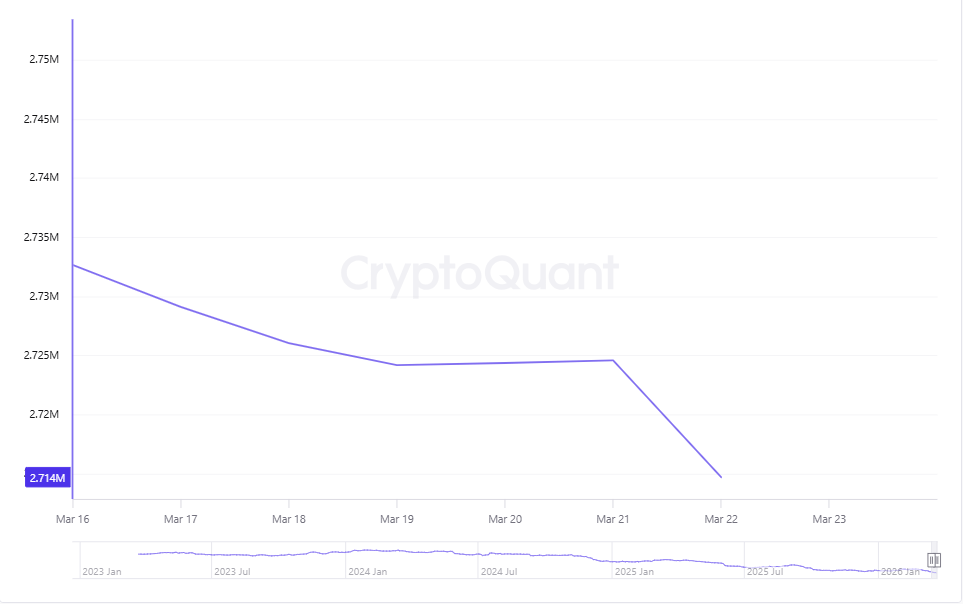This screenshot has width=963, height=604.
Task: Click the Mar 23 x-axis label
Action: click(828, 519)
